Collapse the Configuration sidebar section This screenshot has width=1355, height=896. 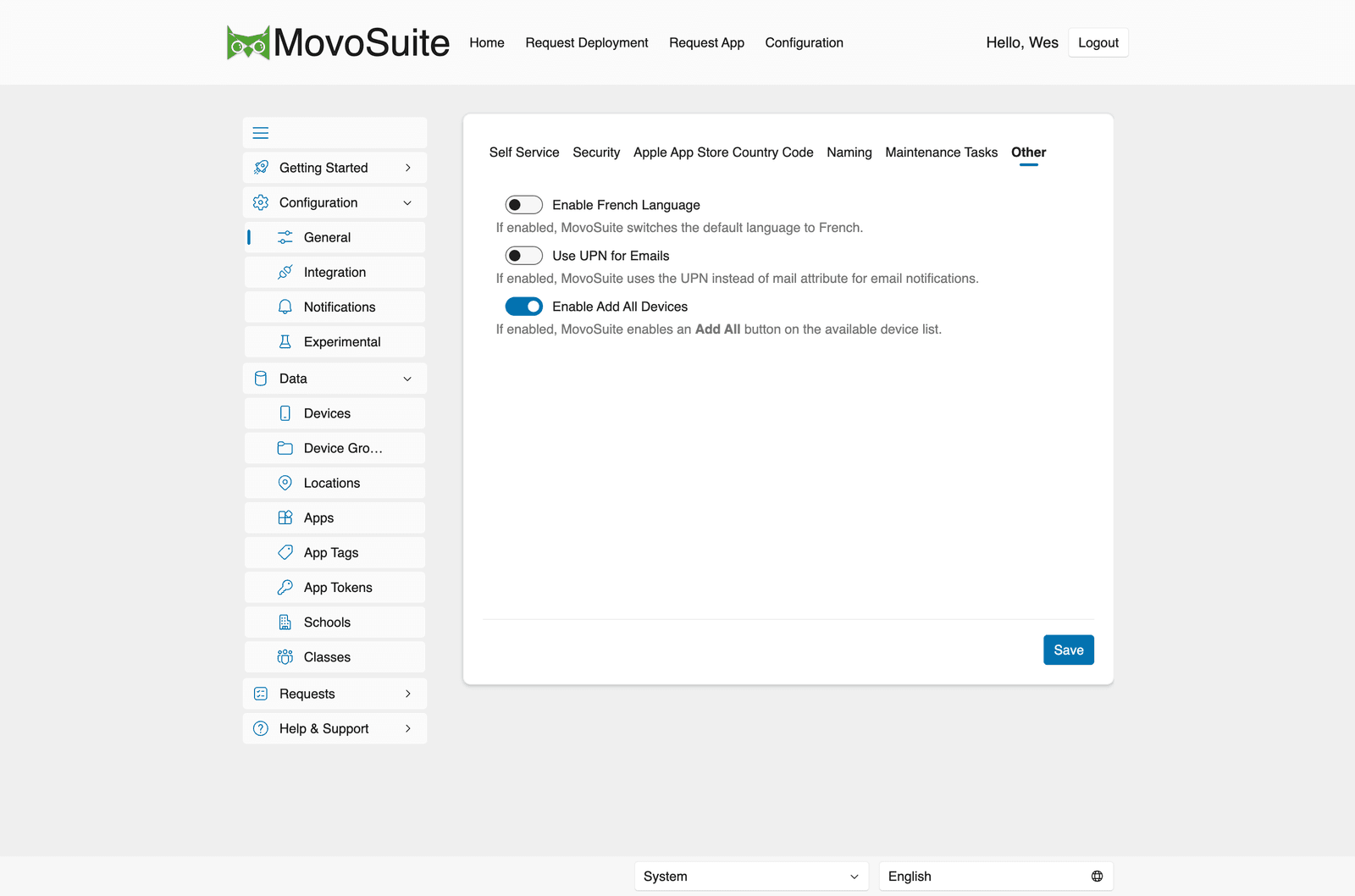335,202
